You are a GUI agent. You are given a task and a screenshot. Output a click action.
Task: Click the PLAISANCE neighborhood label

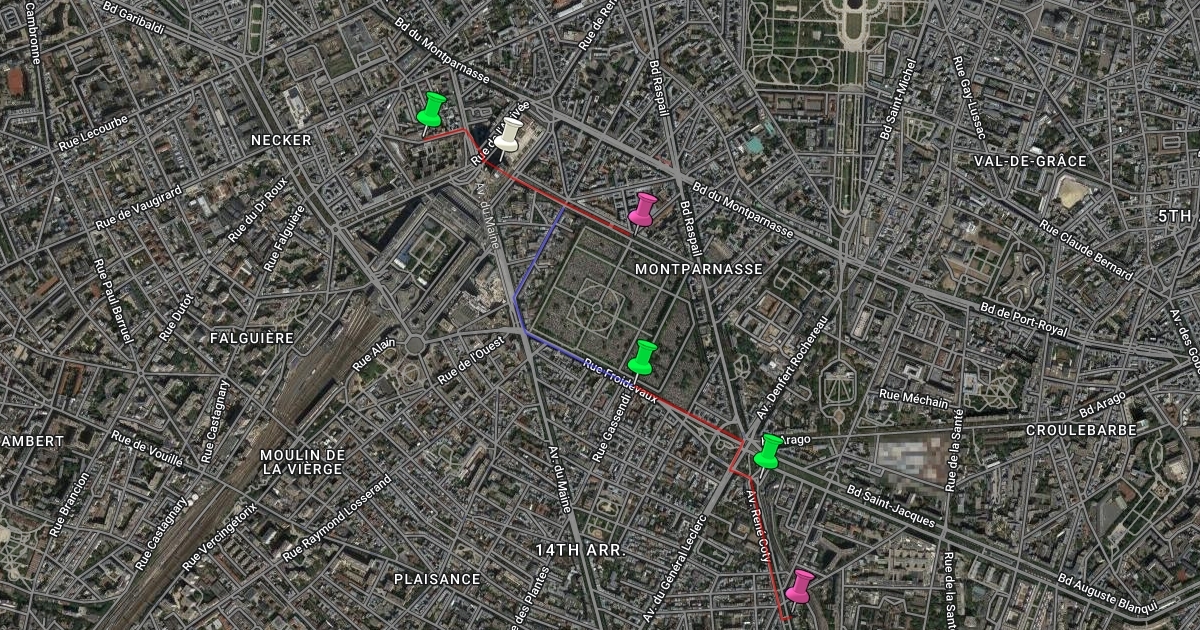[x=437, y=579]
